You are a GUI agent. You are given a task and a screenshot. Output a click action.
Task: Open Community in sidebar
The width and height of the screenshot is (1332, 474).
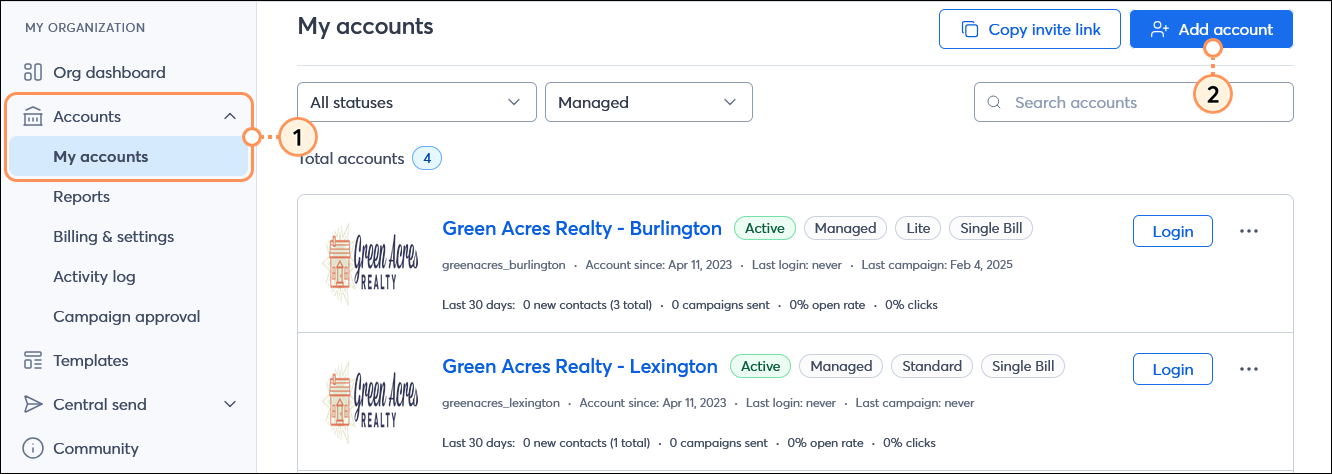95,448
